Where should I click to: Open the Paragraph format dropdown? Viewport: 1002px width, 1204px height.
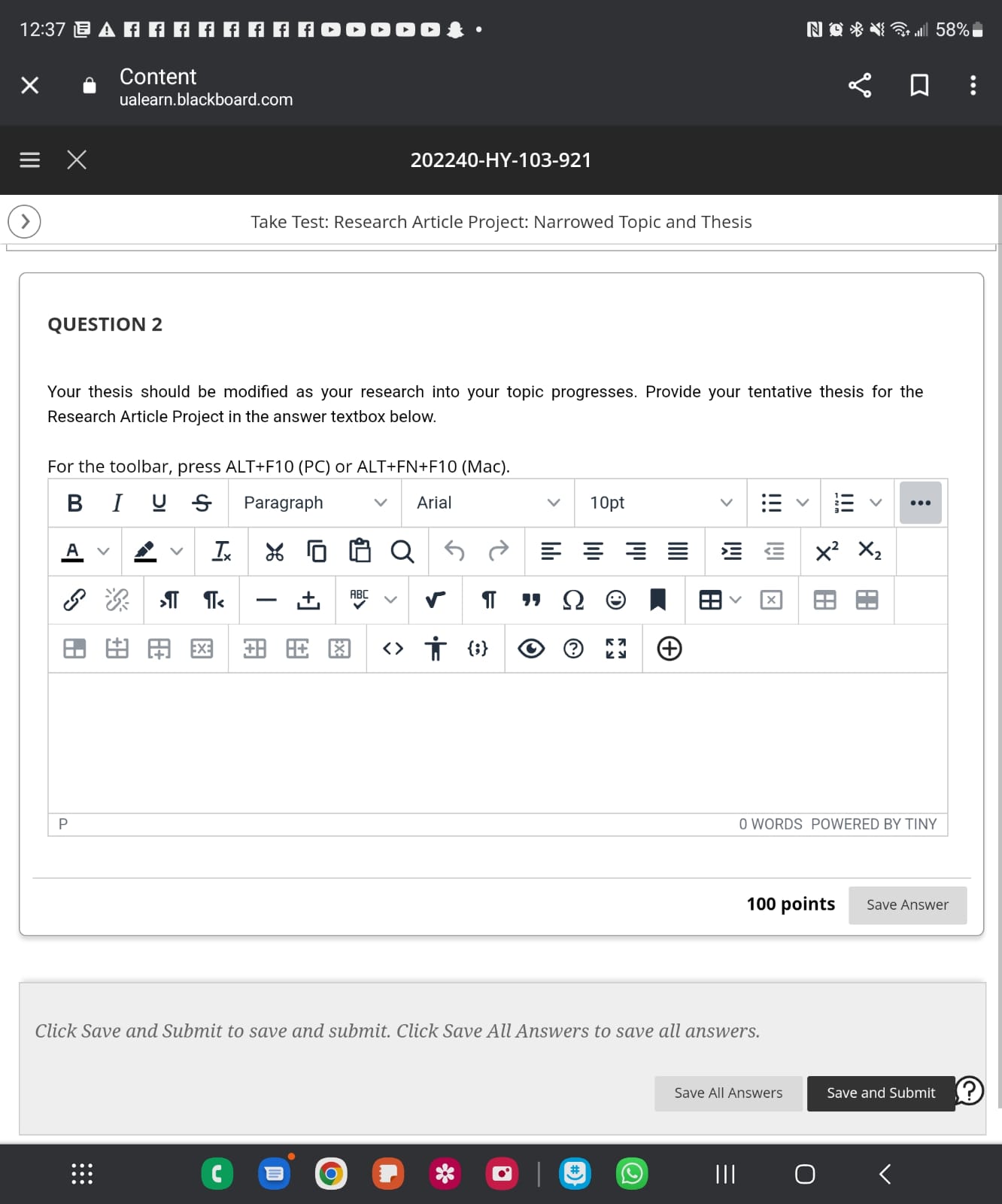tap(314, 503)
